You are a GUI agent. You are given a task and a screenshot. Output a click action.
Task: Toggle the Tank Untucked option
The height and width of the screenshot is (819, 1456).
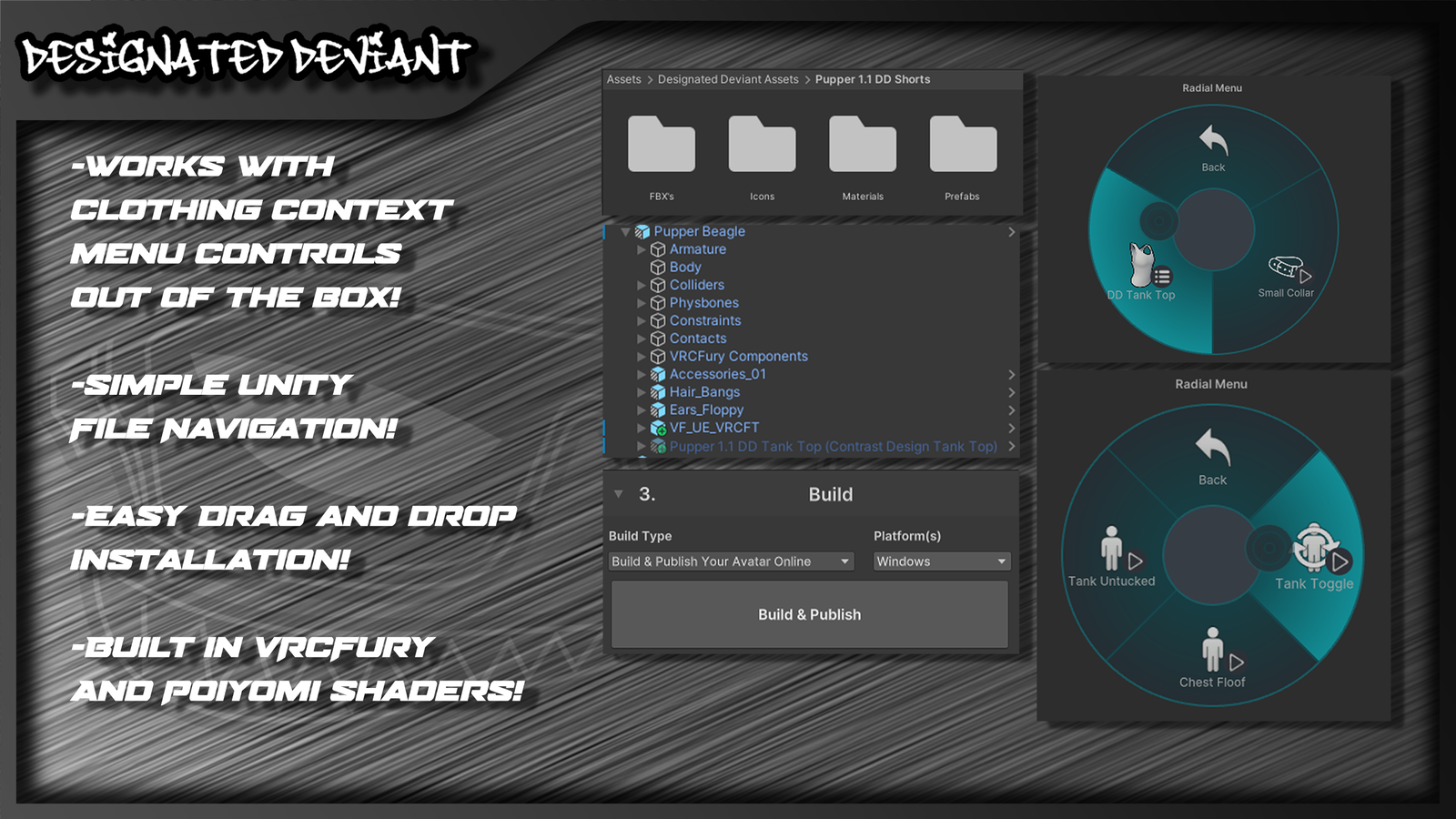click(1112, 556)
